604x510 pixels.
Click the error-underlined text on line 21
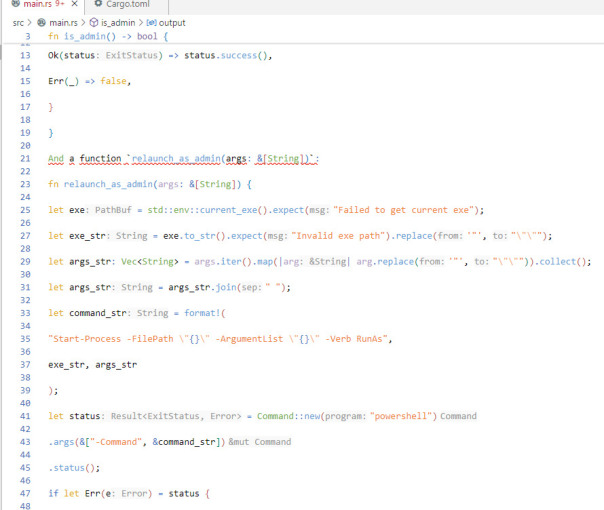[183, 158]
